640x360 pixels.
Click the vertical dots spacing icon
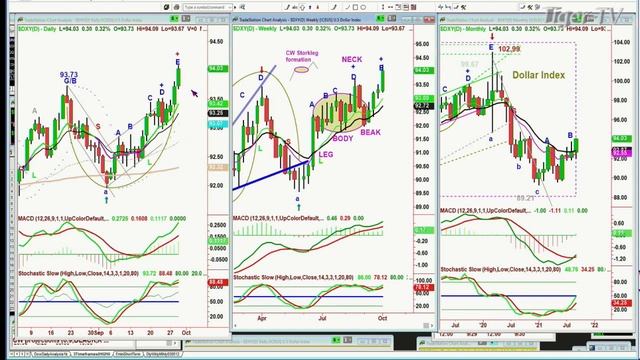tap(383, 7)
